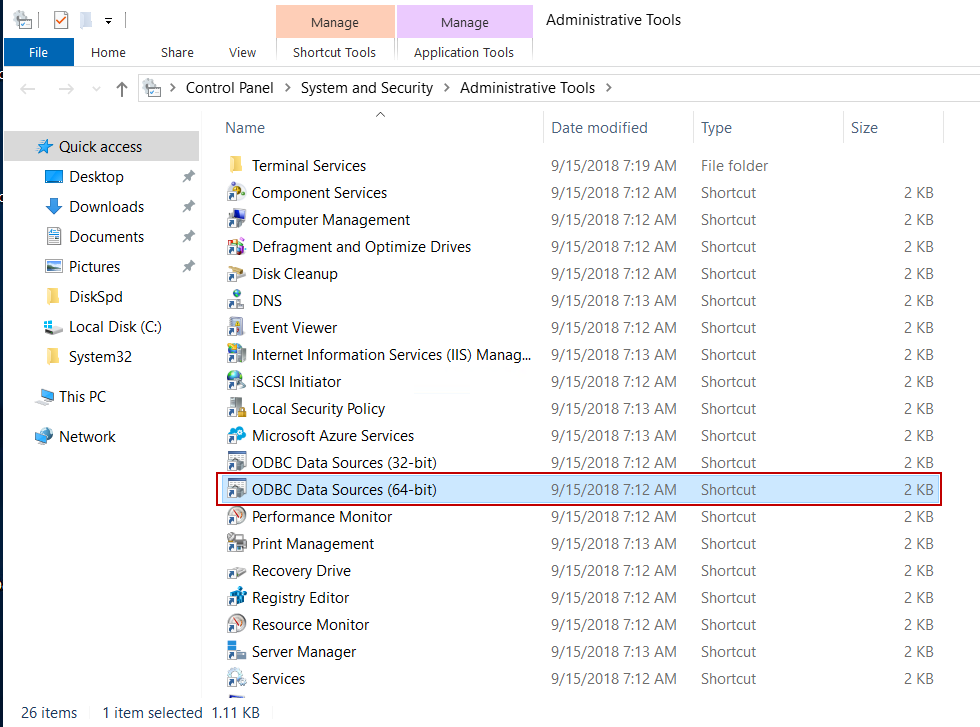Screen dimensions: 980x727
Task: Open Downloads in Quick access
Action: point(106,207)
